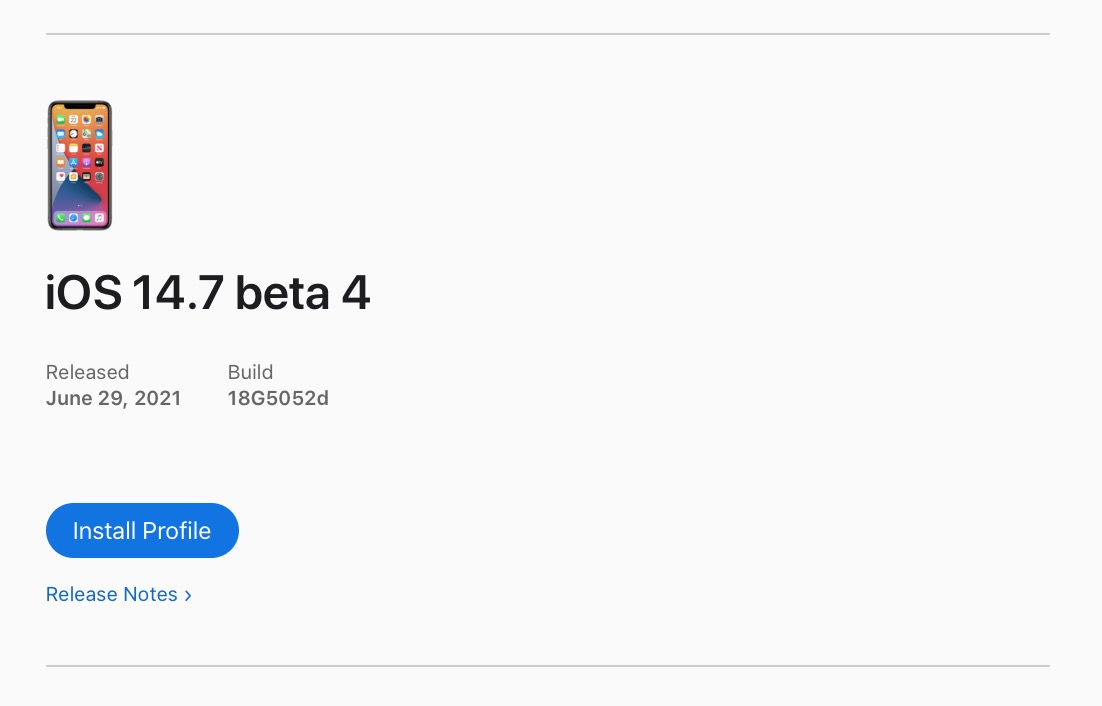Image resolution: width=1102 pixels, height=706 pixels.
Task: Click the chevron beside Release Notes
Action: click(x=188, y=596)
